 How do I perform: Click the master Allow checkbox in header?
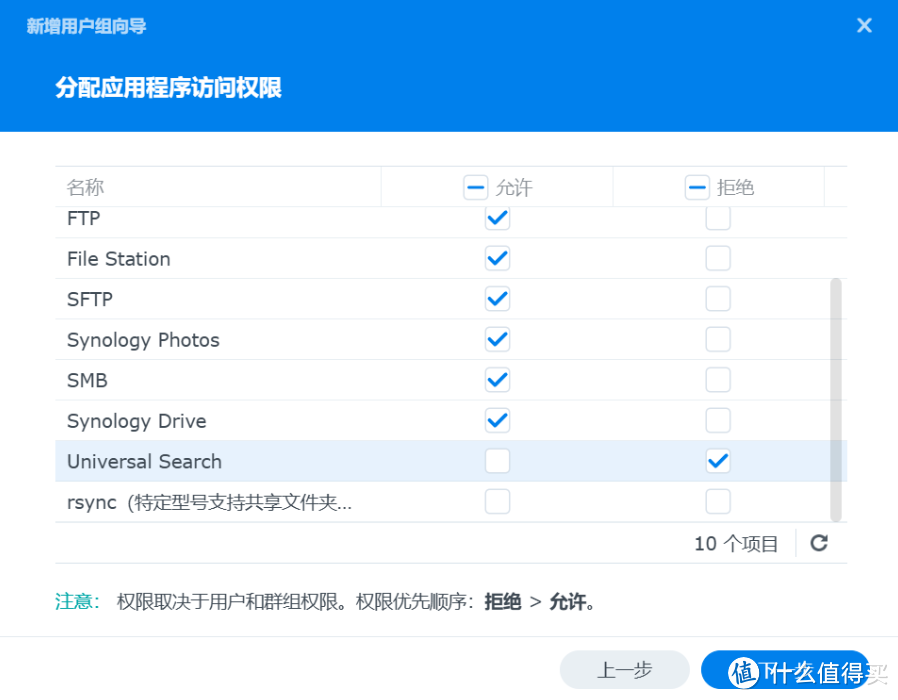point(475,186)
